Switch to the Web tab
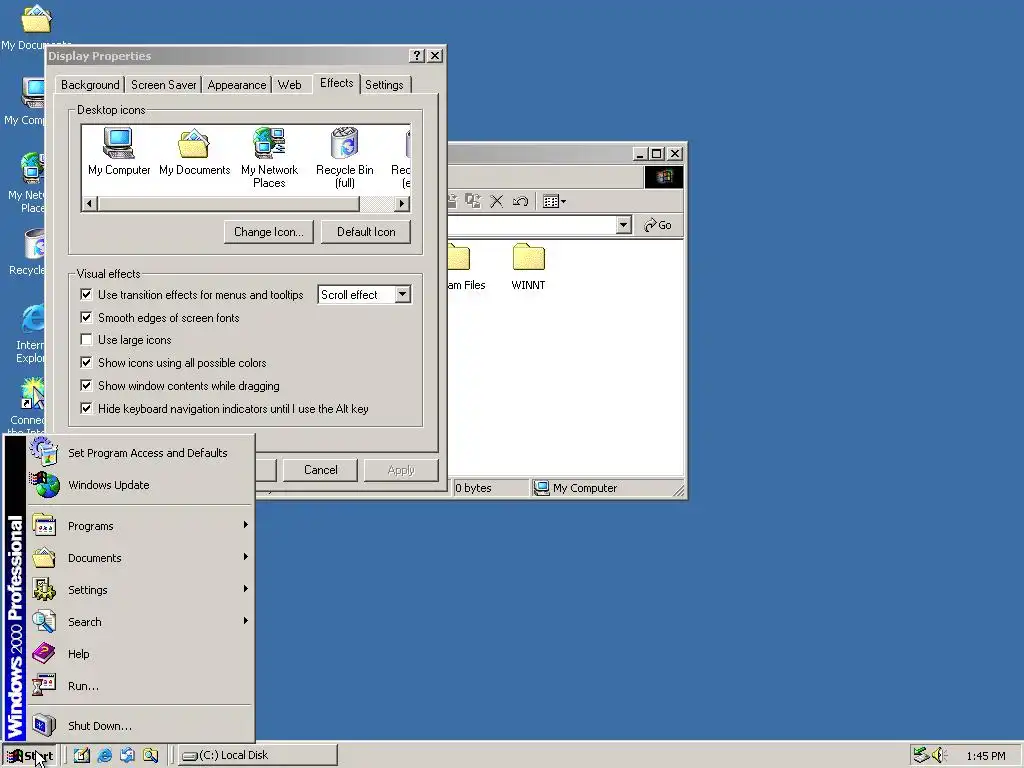The width and height of the screenshot is (1024, 768). [x=289, y=85]
